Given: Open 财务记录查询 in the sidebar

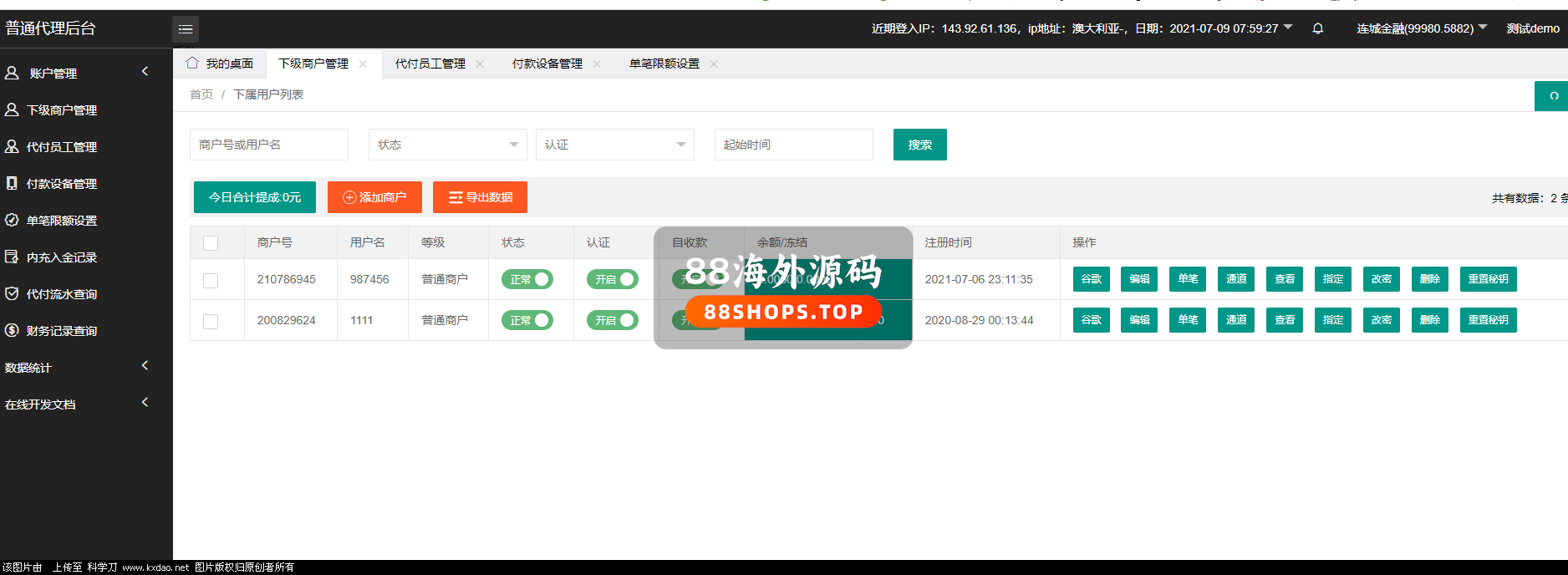Looking at the screenshot, I should pyautogui.click(x=61, y=331).
